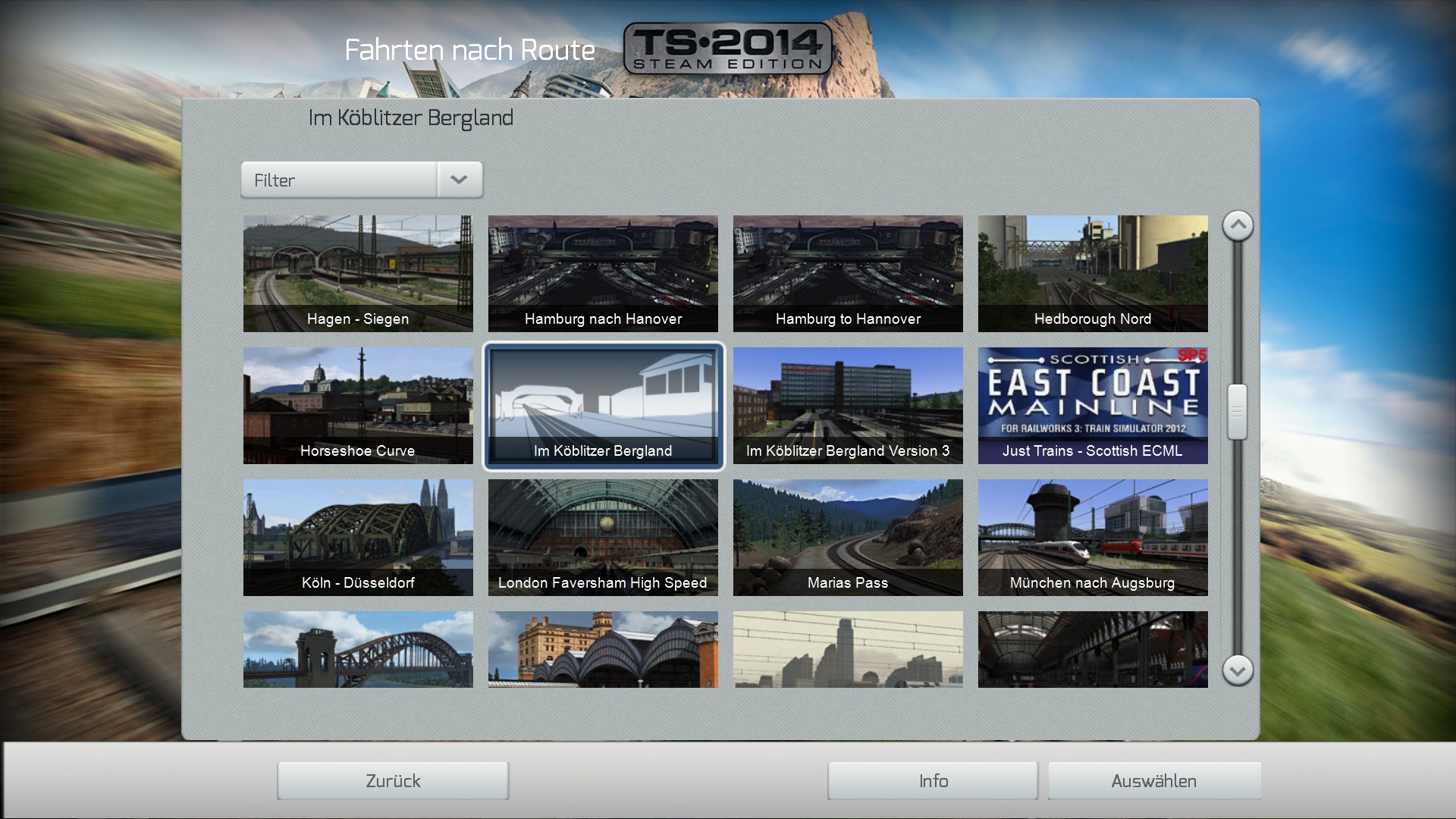Click the vertical scrollbar handle
This screenshot has height=819, width=1456.
[x=1237, y=411]
